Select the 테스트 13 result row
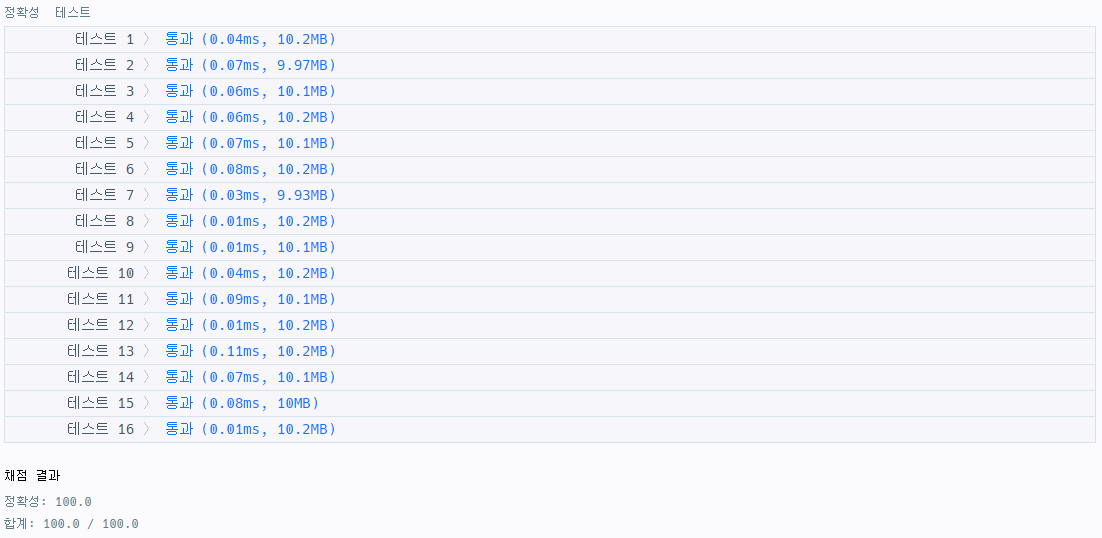 pos(550,351)
